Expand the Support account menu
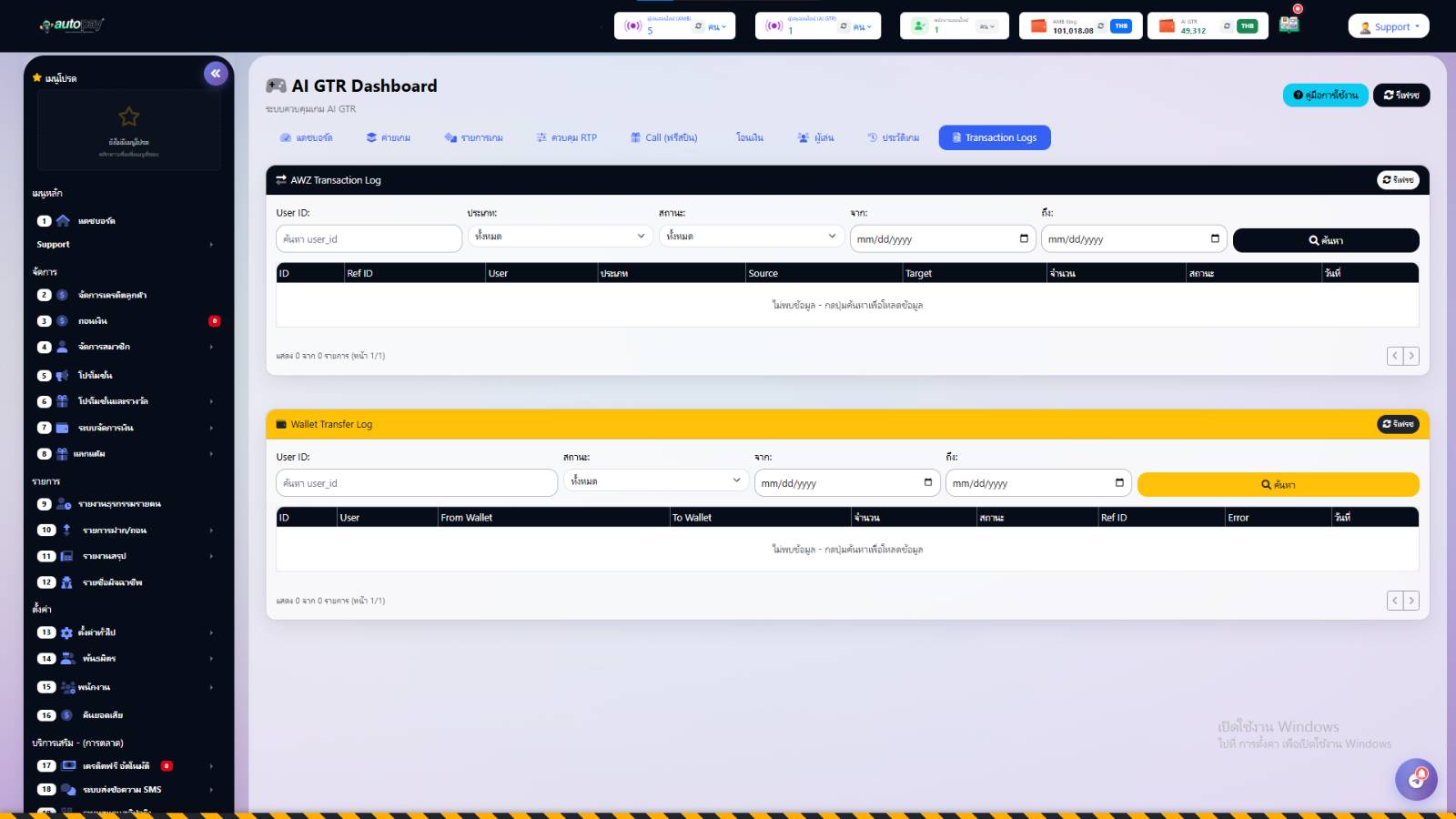 (x=1389, y=26)
